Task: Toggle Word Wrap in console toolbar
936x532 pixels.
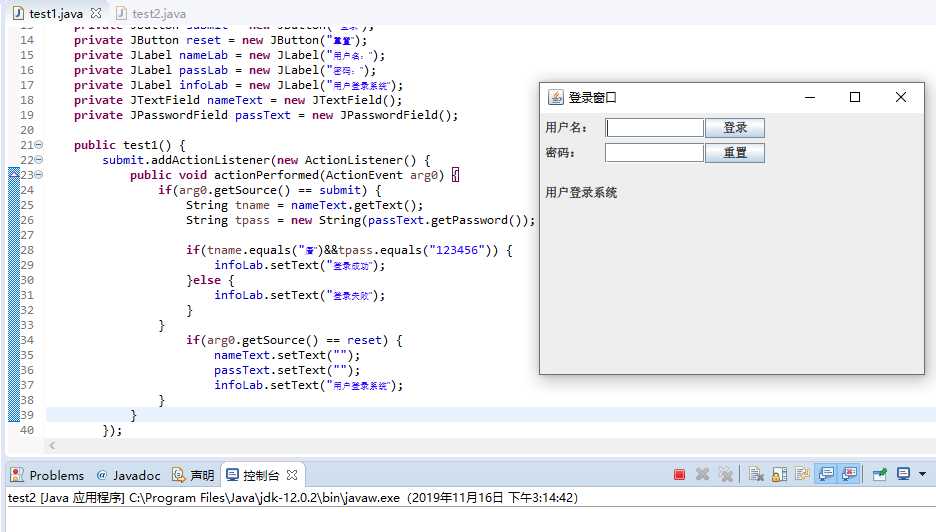Action: pos(802,475)
